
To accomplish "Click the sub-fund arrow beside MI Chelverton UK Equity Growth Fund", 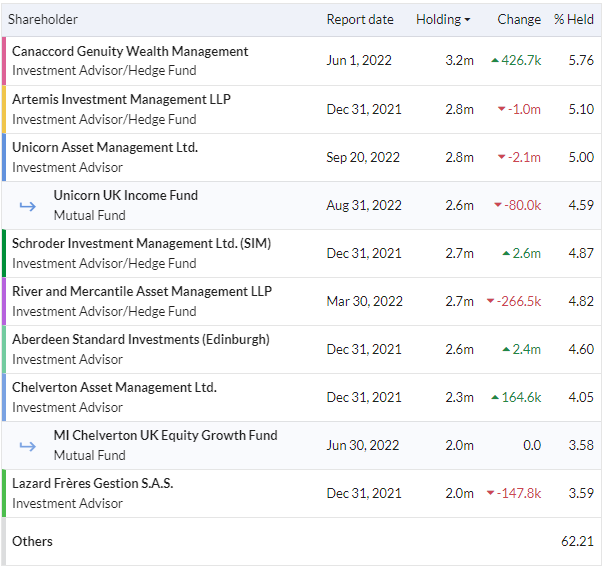I will point(28,446).
